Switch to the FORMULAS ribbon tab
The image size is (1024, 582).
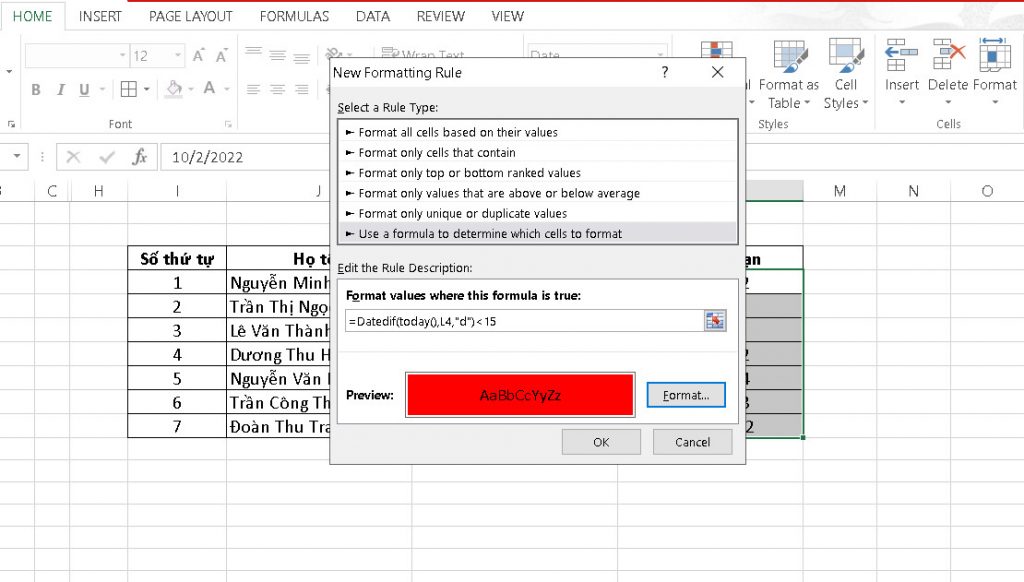(294, 16)
